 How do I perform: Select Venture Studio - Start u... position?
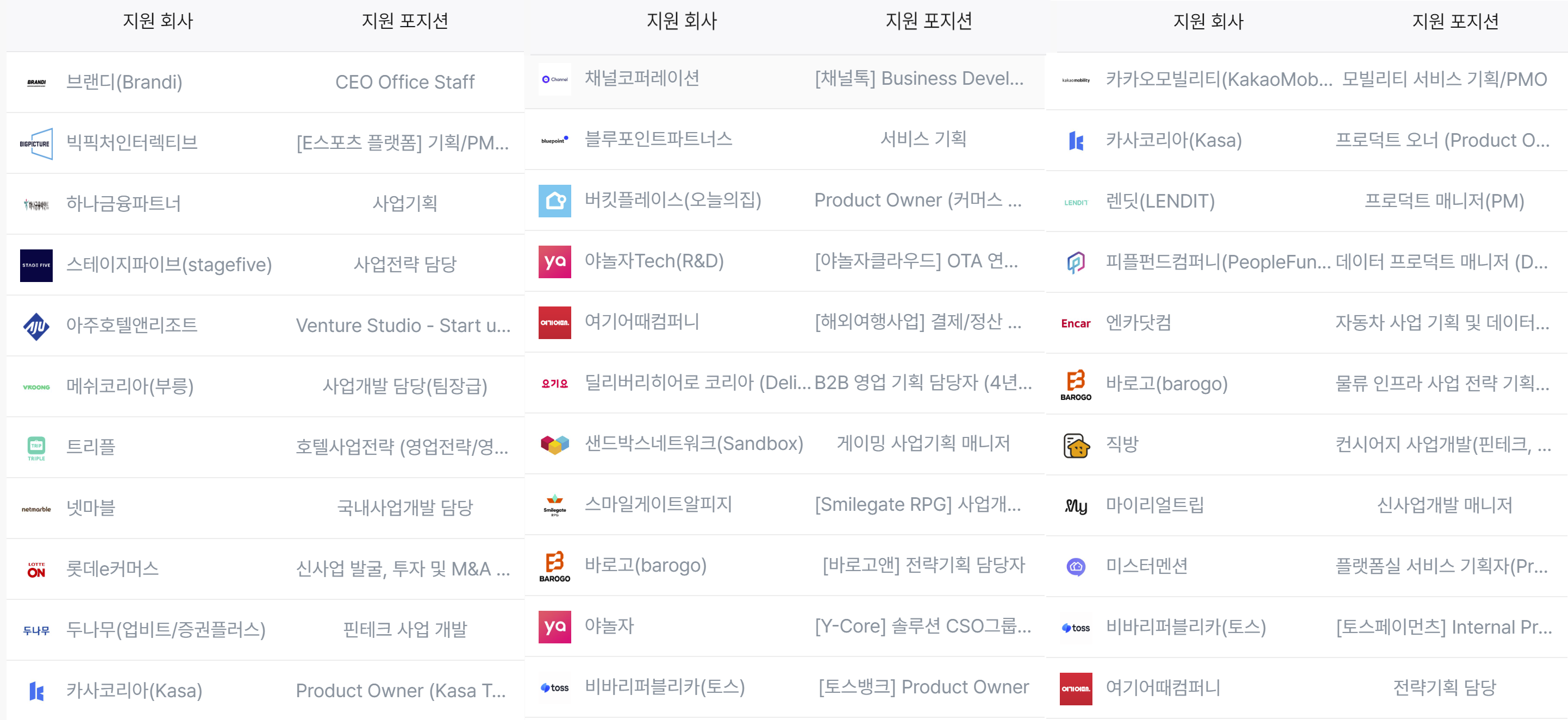tap(403, 325)
